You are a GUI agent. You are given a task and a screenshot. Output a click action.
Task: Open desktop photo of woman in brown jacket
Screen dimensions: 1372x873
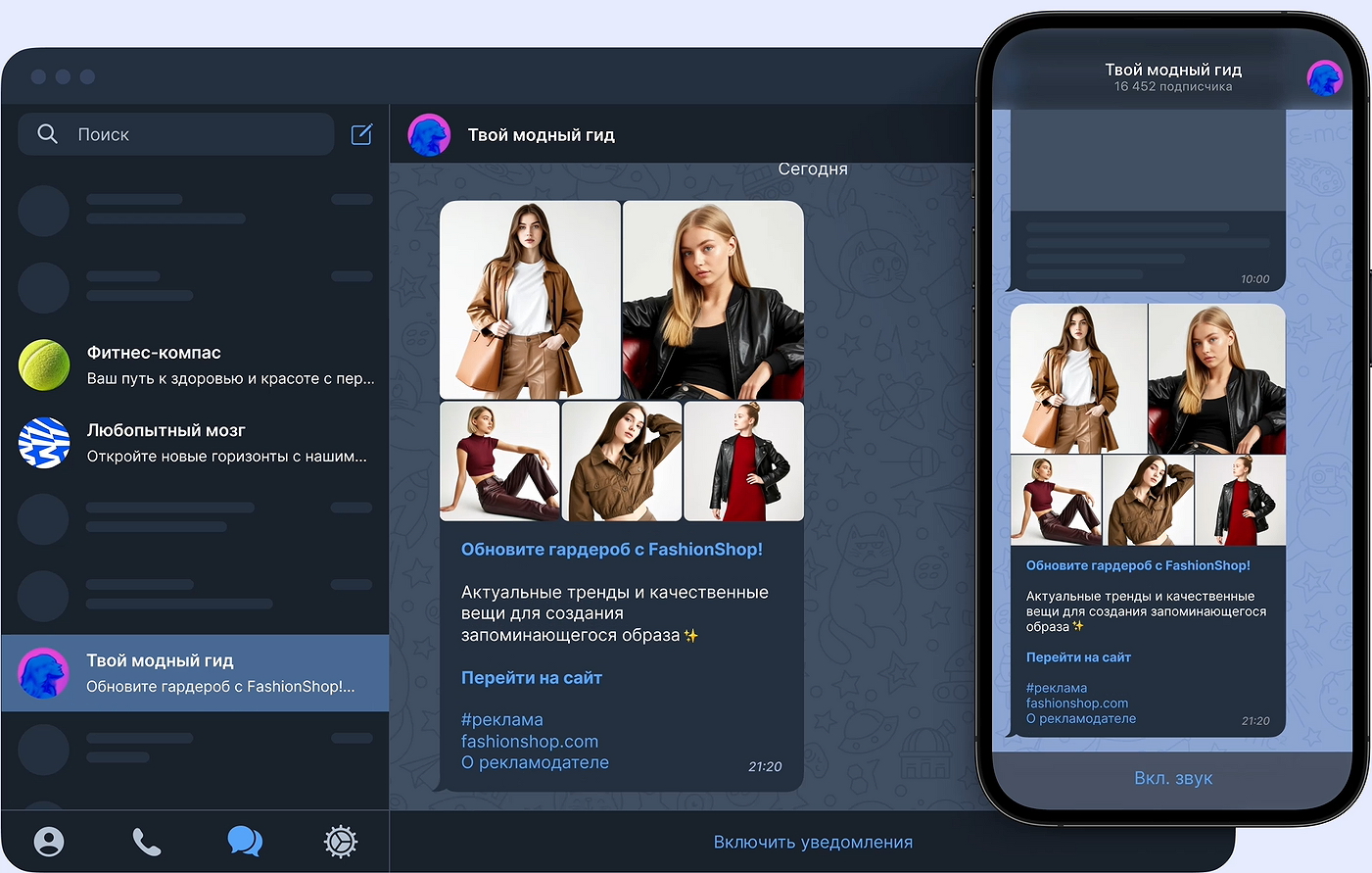coord(622,461)
